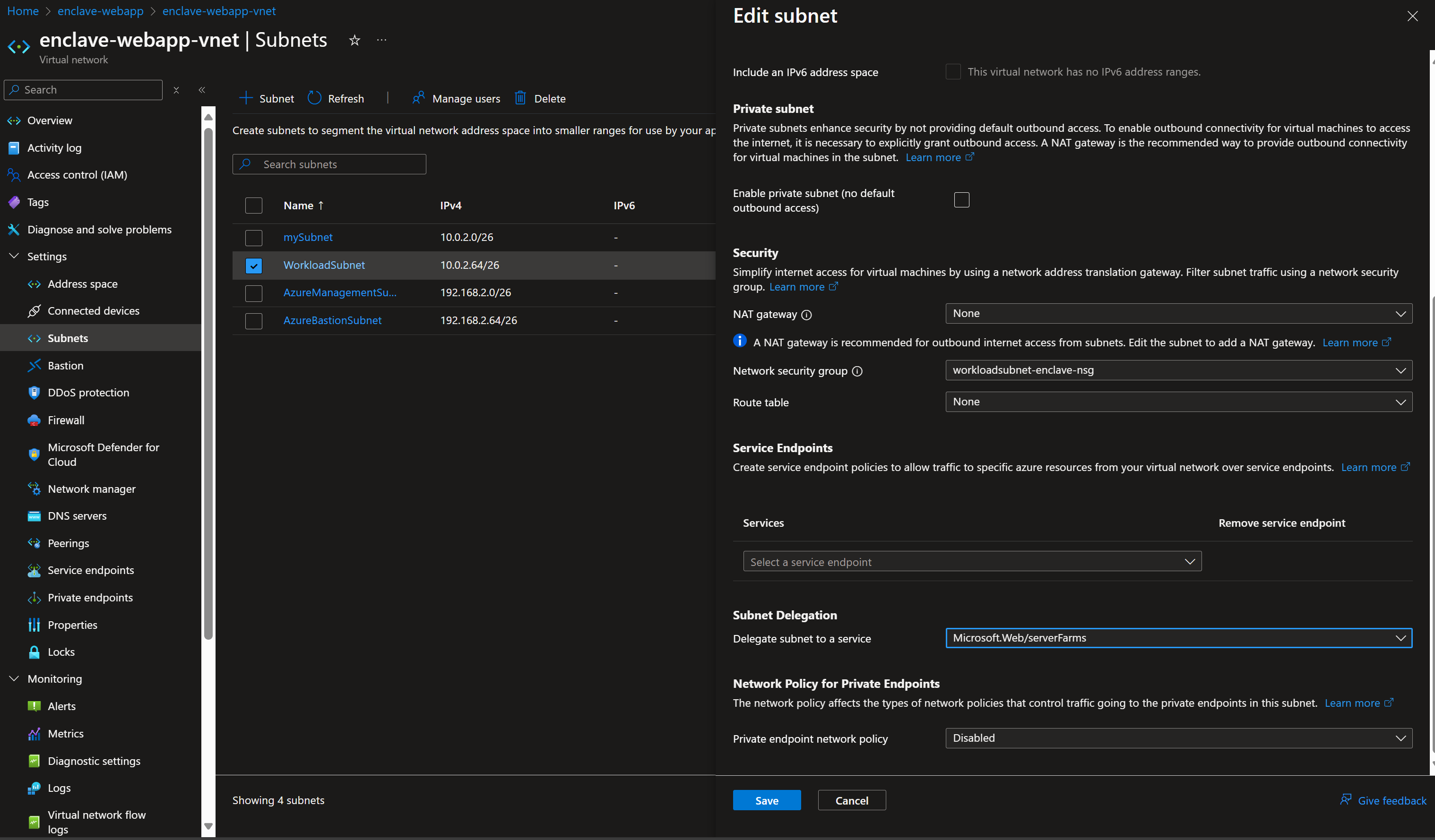This screenshot has height=840, width=1435.
Task: Go to enclave-webapp breadcrumb
Action: 100,11
